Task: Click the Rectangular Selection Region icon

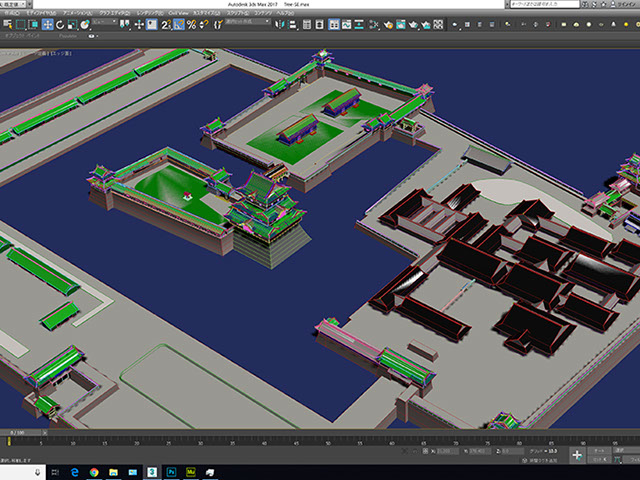Action: [x=20, y=24]
